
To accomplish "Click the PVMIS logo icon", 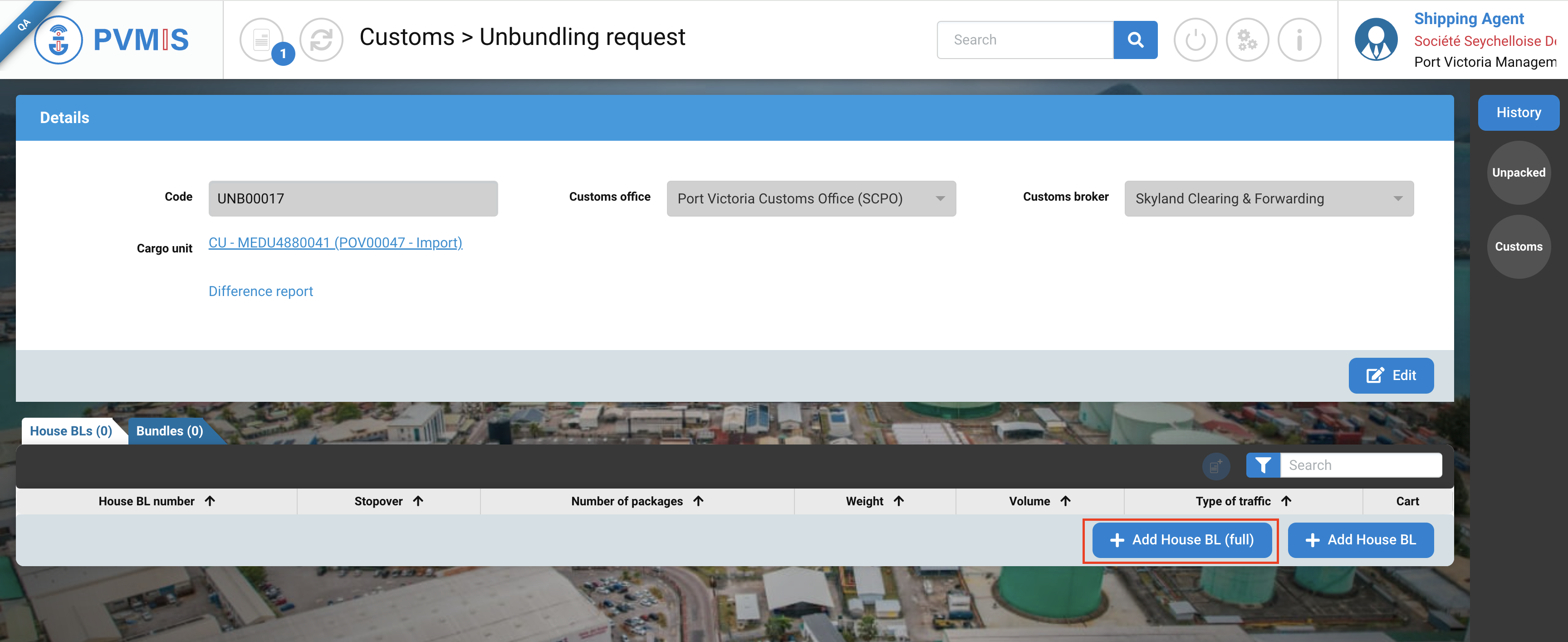I will point(59,40).
